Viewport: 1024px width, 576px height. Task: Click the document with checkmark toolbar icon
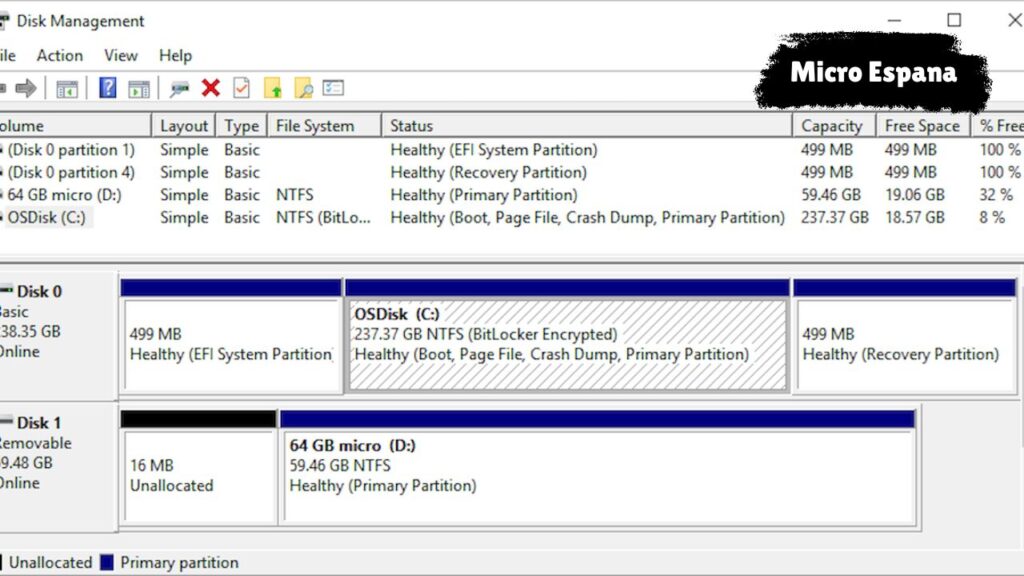(x=241, y=88)
